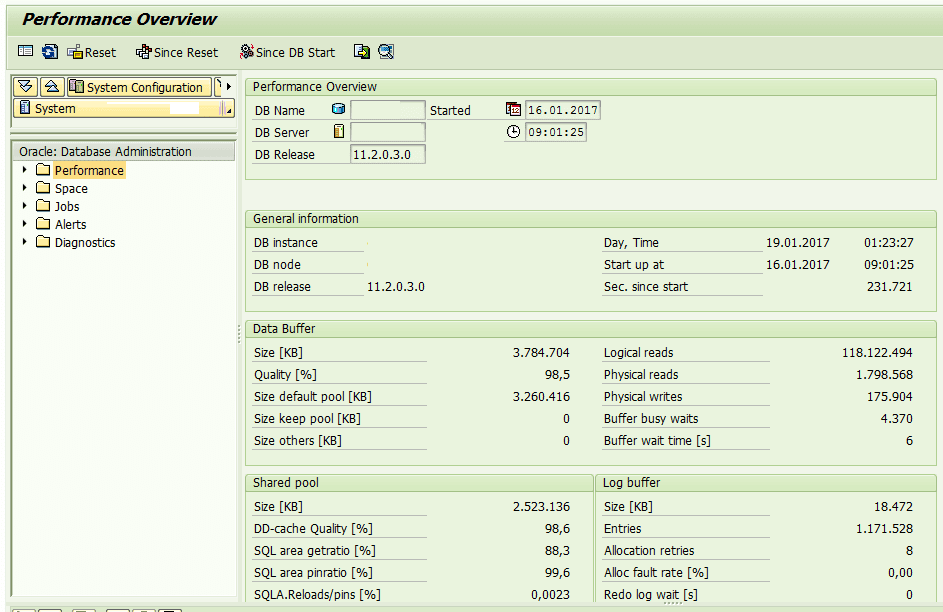Open the performance report details icon
Viewport: 943px width, 612px height.
(x=25, y=52)
